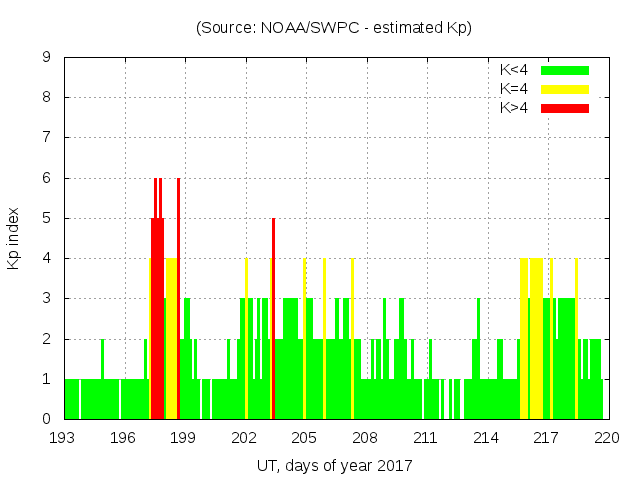Click the NOAA/SWPC source title text
The height and width of the screenshot is (480, 640).
tap(334, 28)
